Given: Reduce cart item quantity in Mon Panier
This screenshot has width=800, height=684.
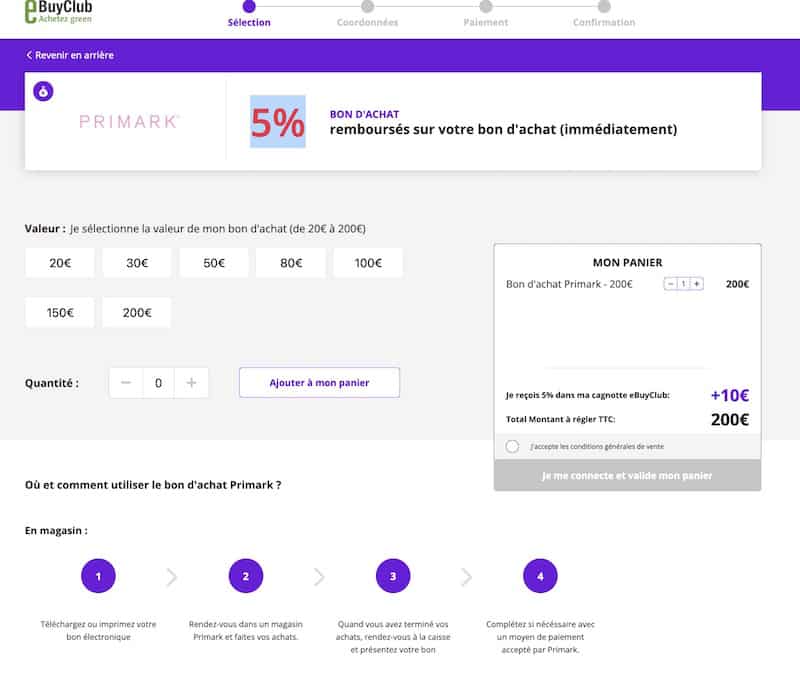Looking at the screenshot, I should [671, 284].
